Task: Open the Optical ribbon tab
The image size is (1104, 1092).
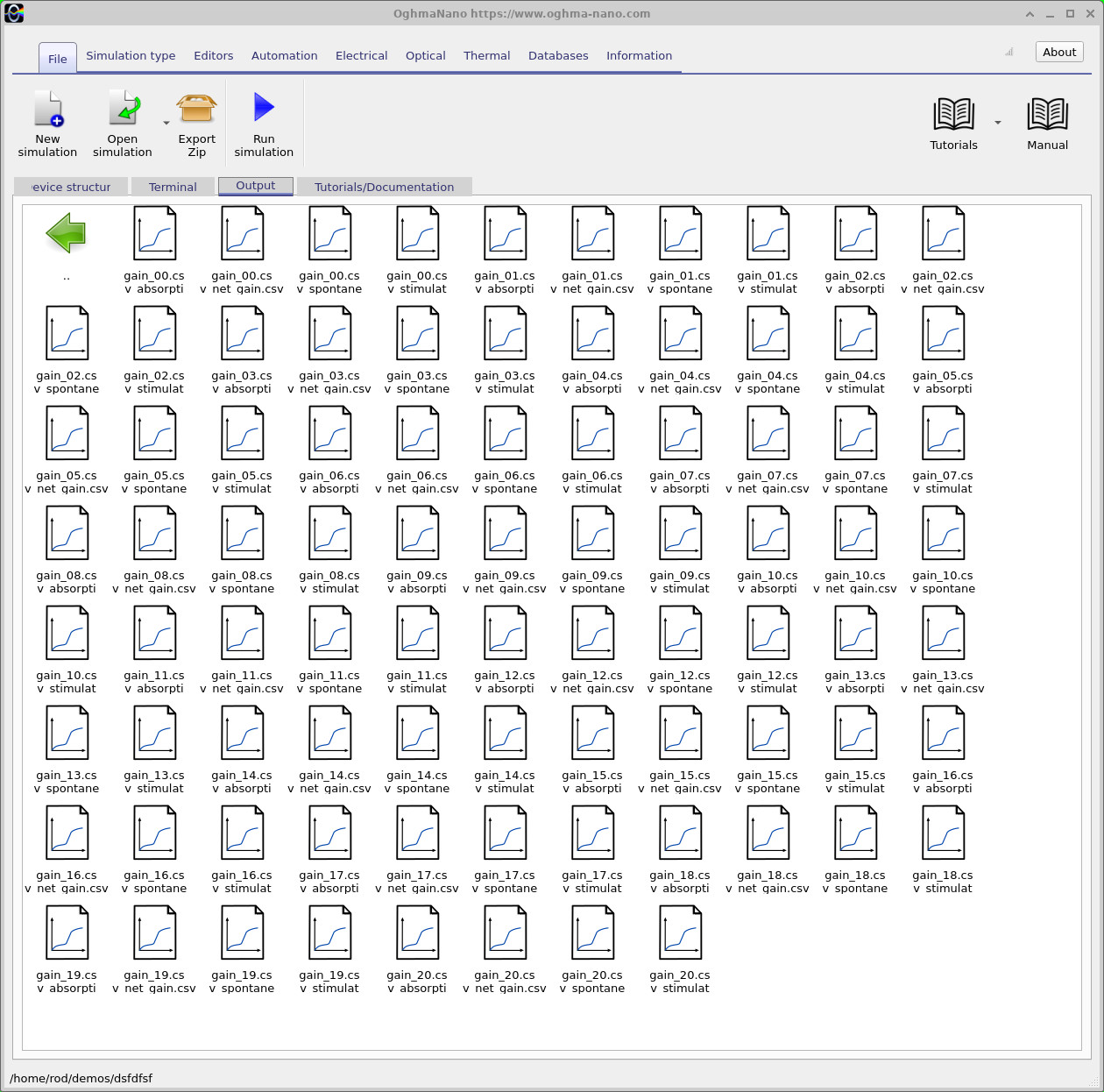Action: pyautogui.click(x=426, y=55)
